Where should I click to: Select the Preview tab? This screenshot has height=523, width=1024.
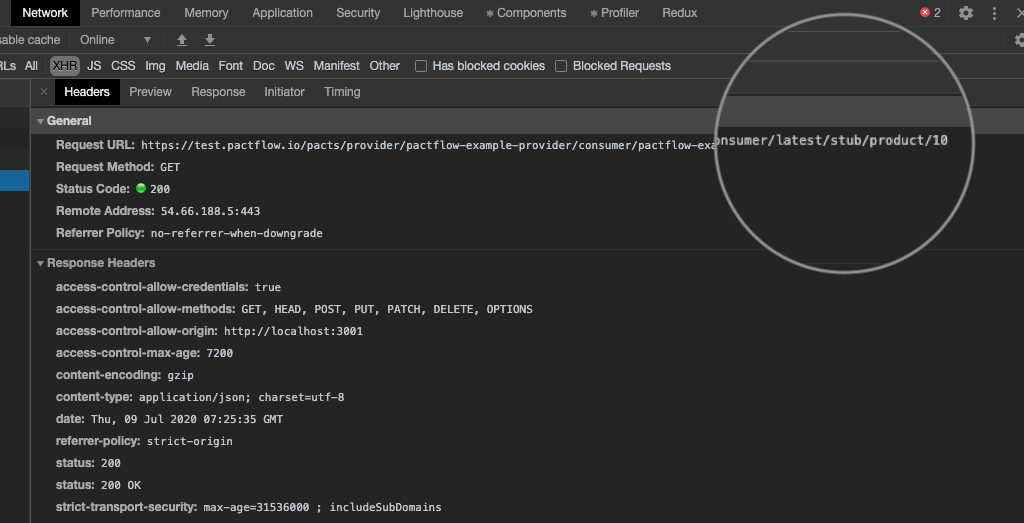(x=150, y=92)
